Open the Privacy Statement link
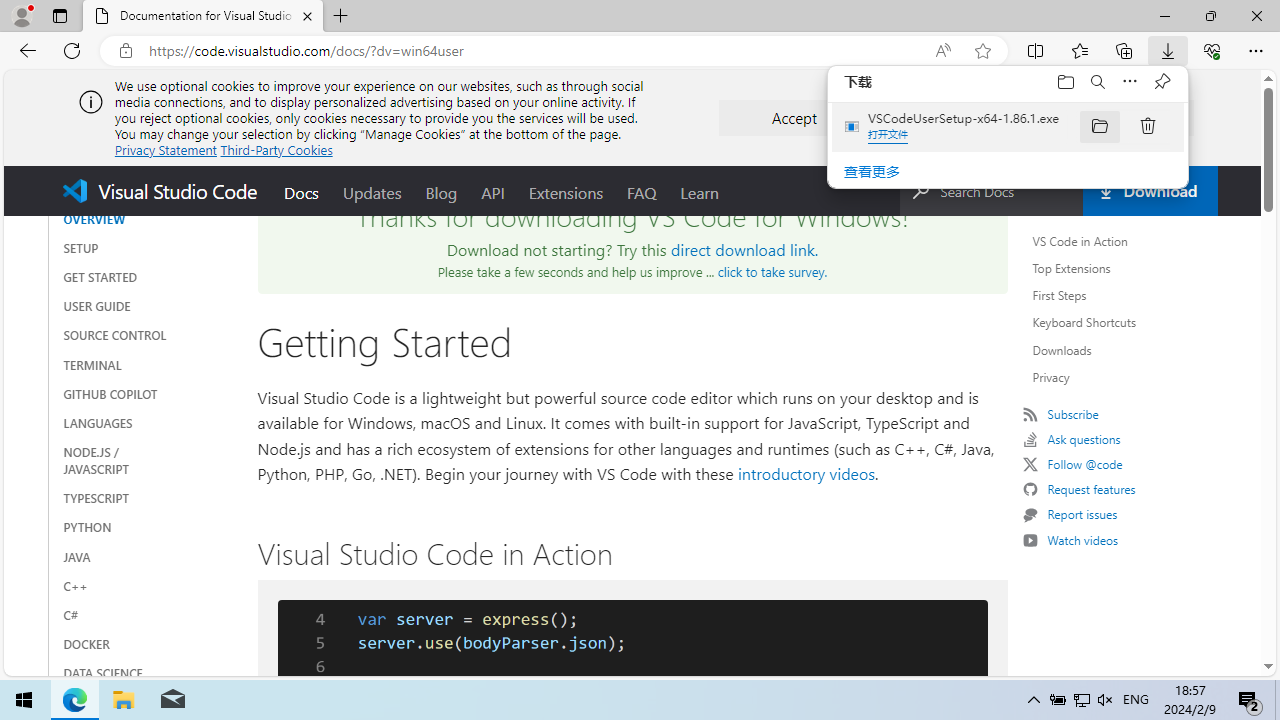 pos(166,150)
